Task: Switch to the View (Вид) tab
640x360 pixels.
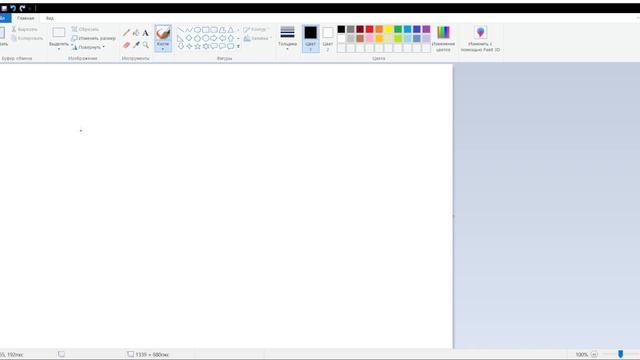Action: pyautogui.click(x=49, y=18)
